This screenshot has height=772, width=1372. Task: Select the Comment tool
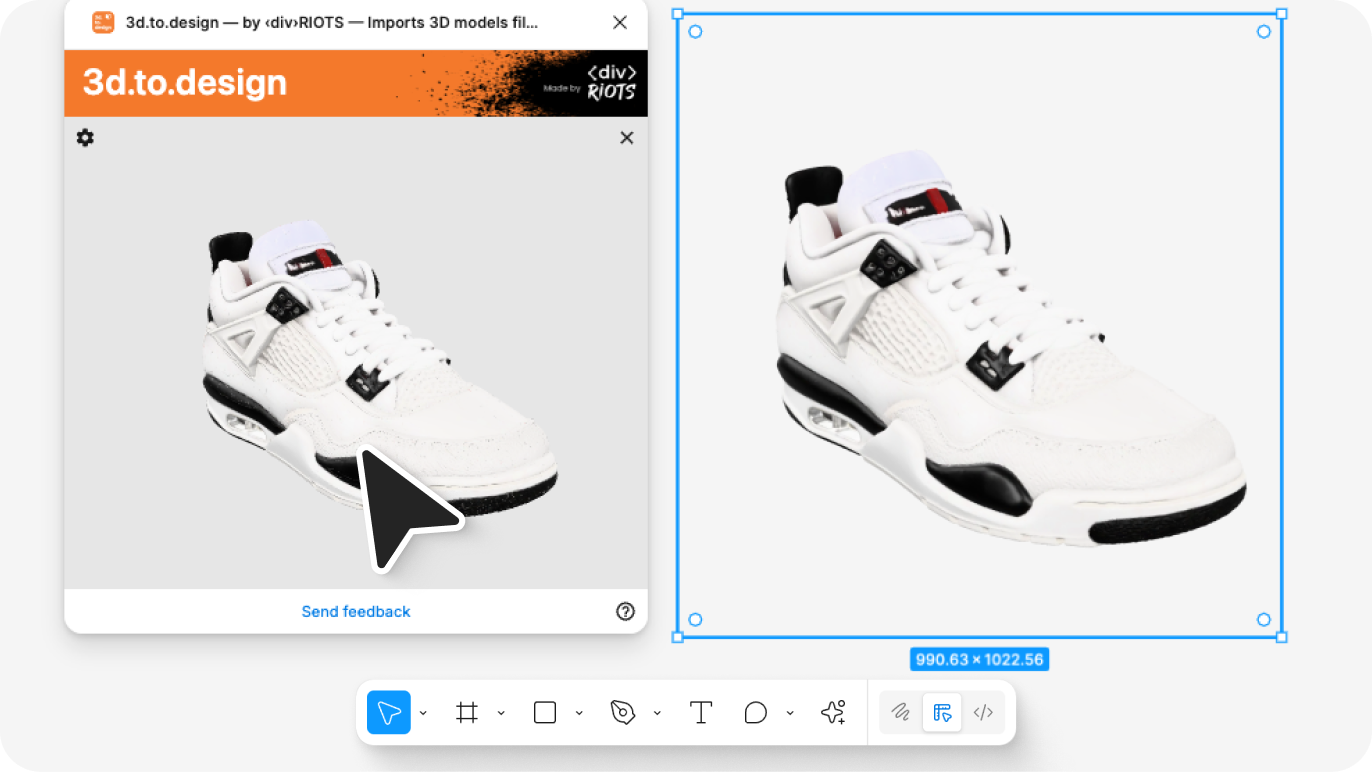click(x=756, y=713)
